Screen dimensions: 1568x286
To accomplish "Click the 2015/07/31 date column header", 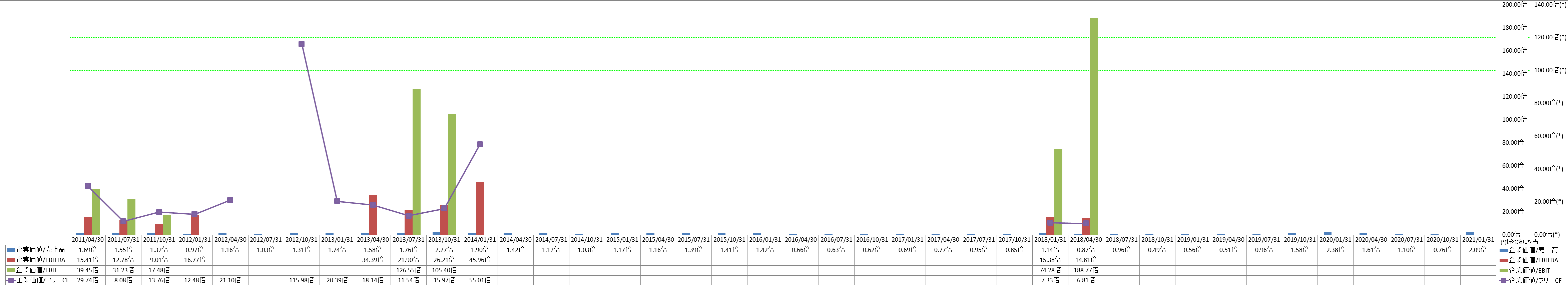I will [693, 240].
